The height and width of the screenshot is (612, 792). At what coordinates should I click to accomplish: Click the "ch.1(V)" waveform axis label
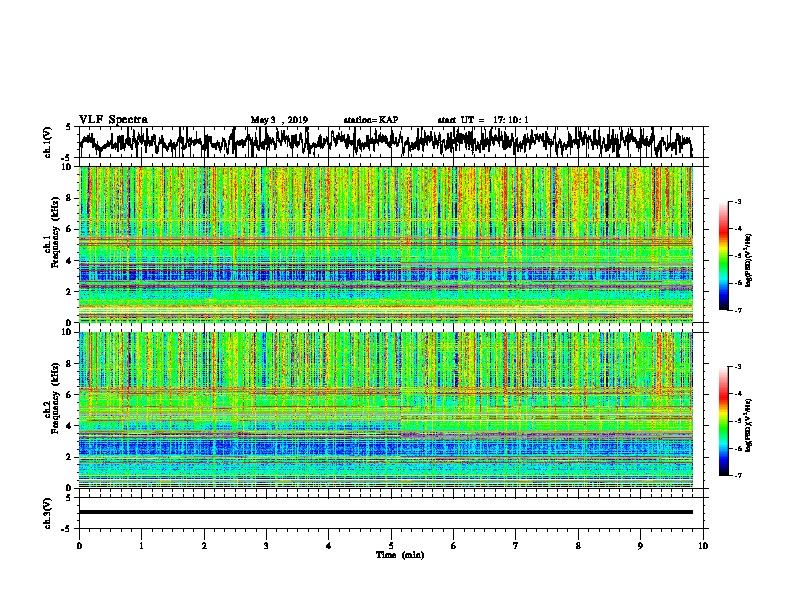point(47,141)
